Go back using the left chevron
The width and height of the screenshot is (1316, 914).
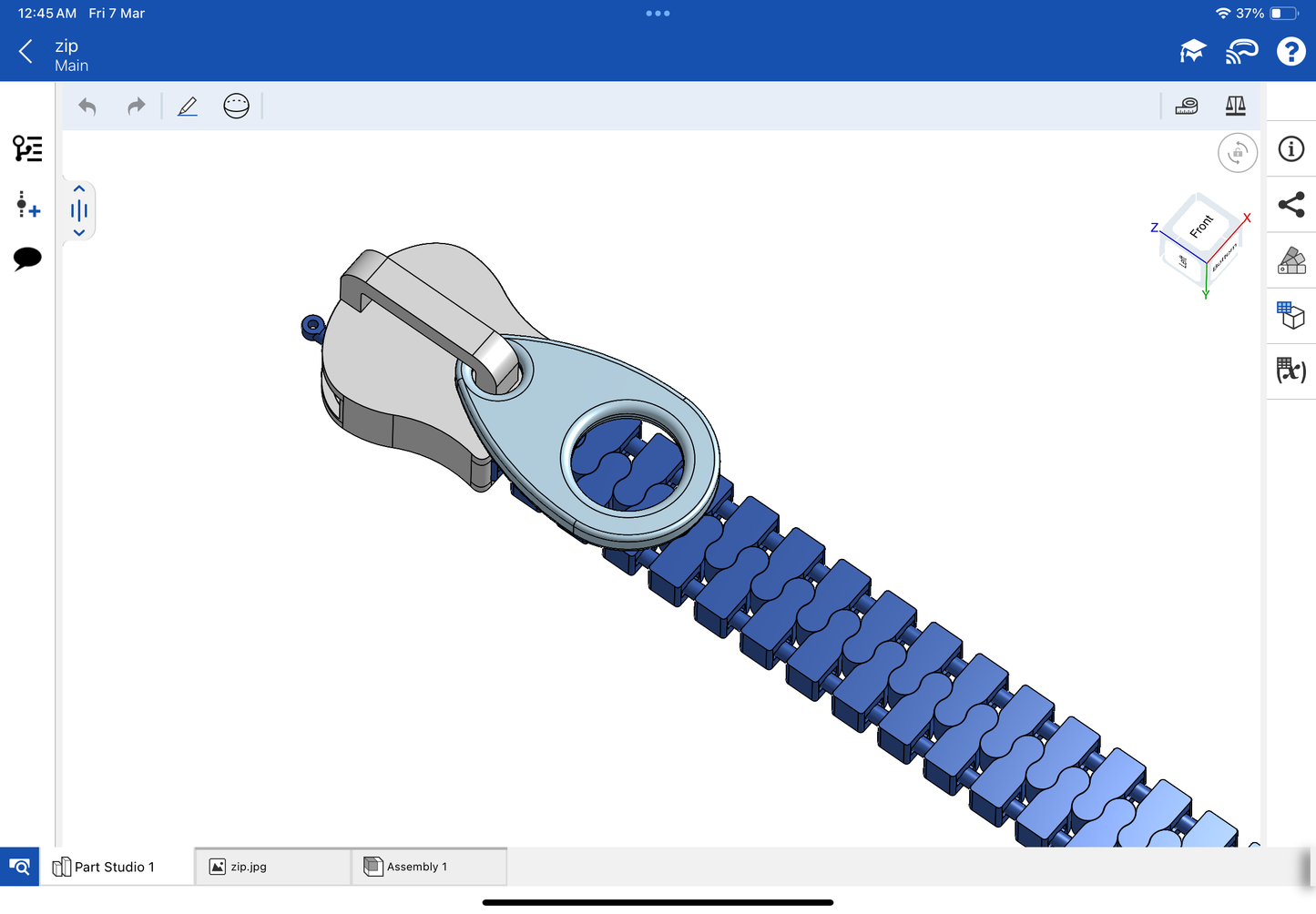[x=26, y=52]
